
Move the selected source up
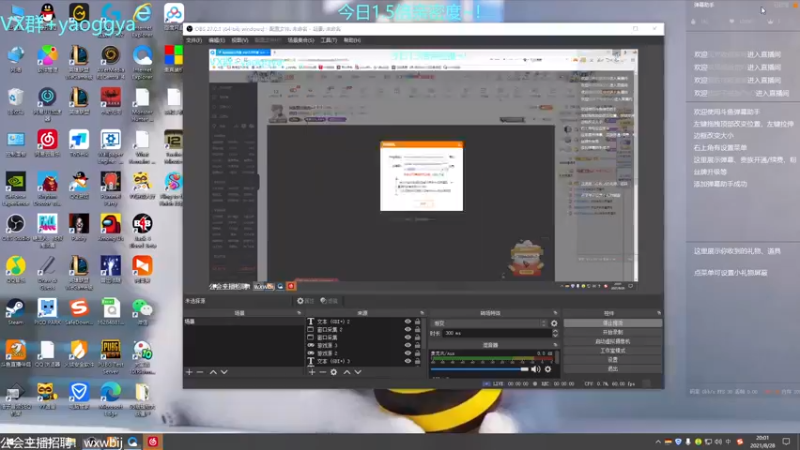(x=347, y=372)
